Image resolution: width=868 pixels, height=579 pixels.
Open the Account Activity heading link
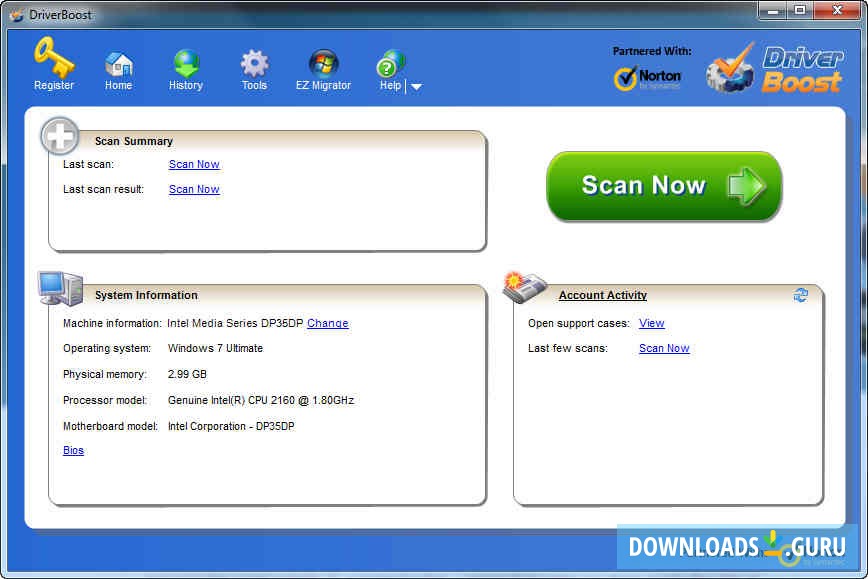[x=603, y=295]
